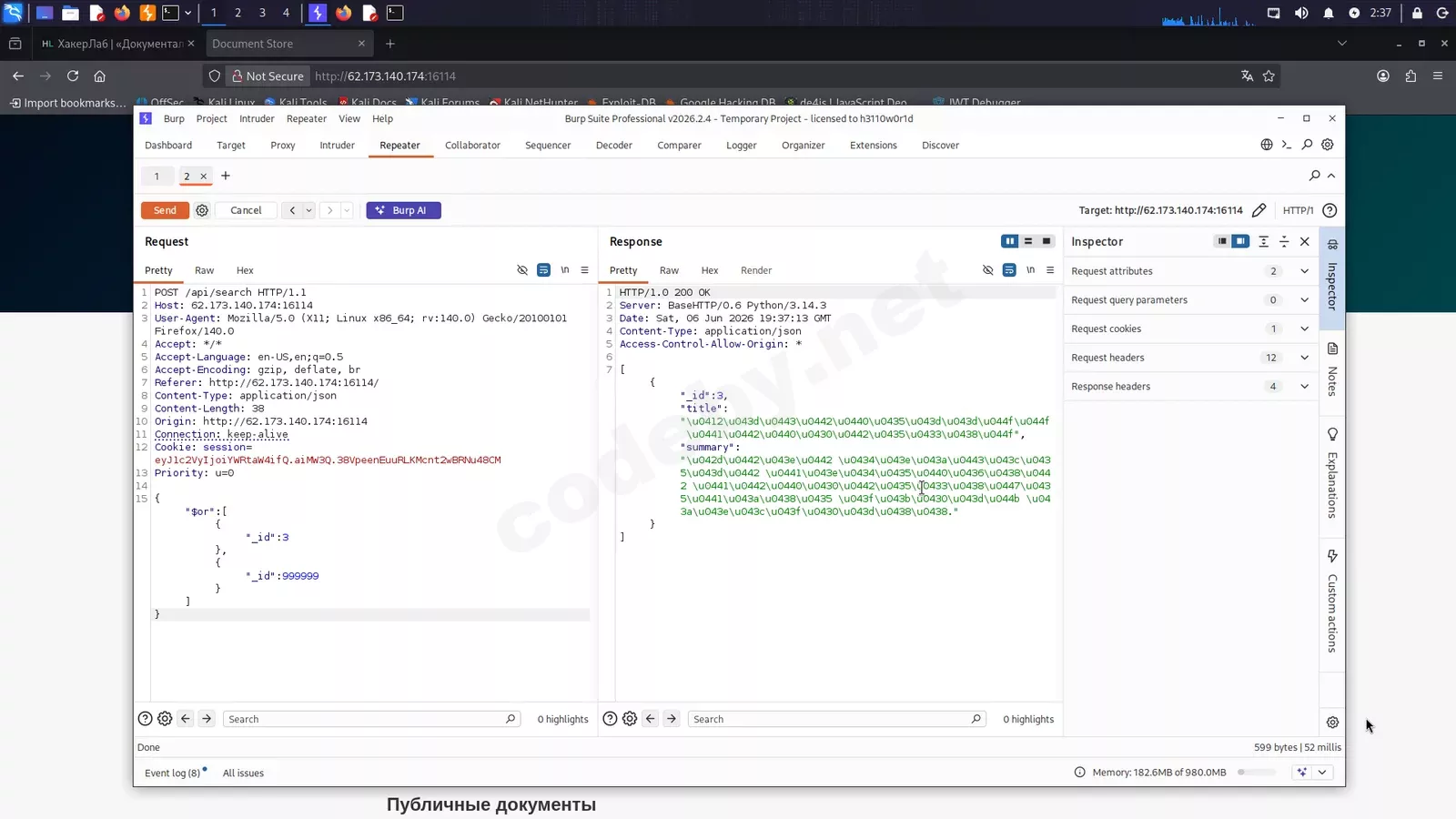Open Event log (8)
Screen dimensions: 1456x819
pyautogui.click(x=172, y=773)
